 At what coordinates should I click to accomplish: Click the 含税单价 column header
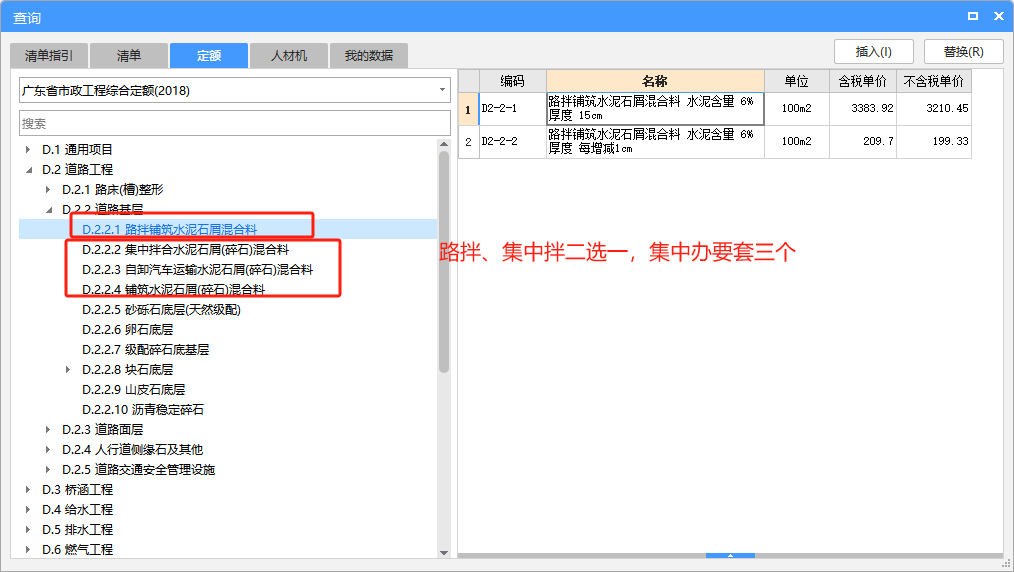click(x=863, y=81)
